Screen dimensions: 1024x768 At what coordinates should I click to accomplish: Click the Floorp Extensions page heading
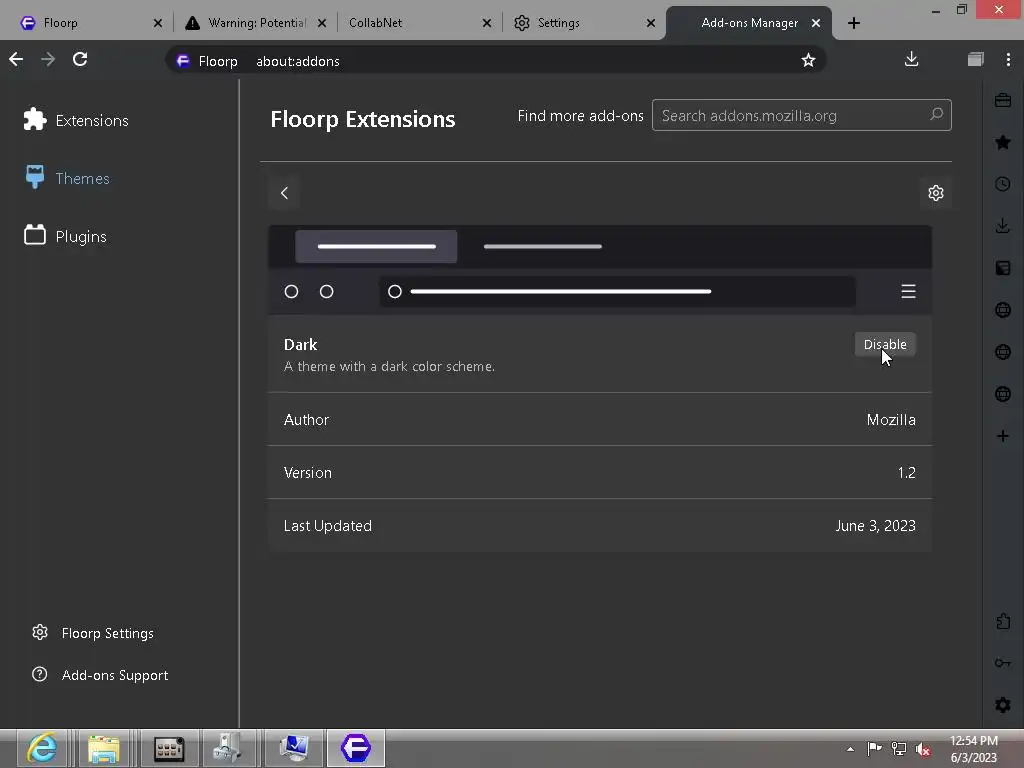[x=362, y=119]
